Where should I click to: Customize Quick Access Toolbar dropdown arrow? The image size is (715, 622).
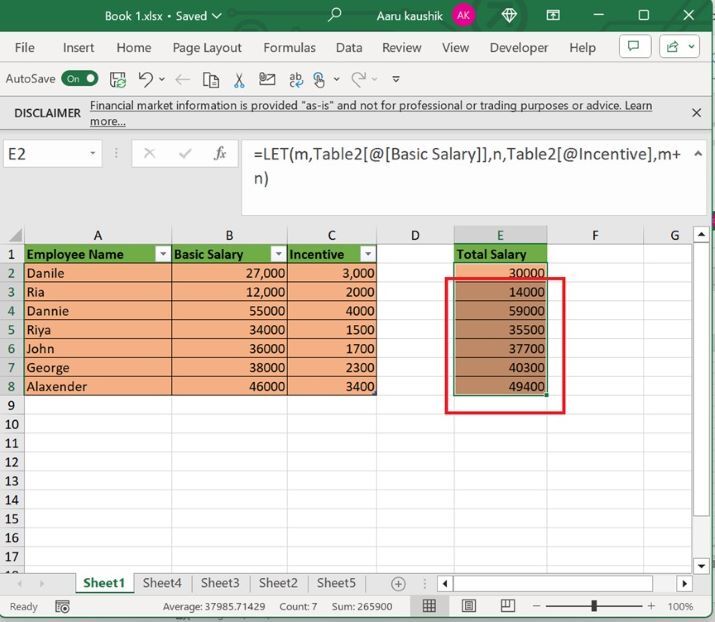pos(396,79)
